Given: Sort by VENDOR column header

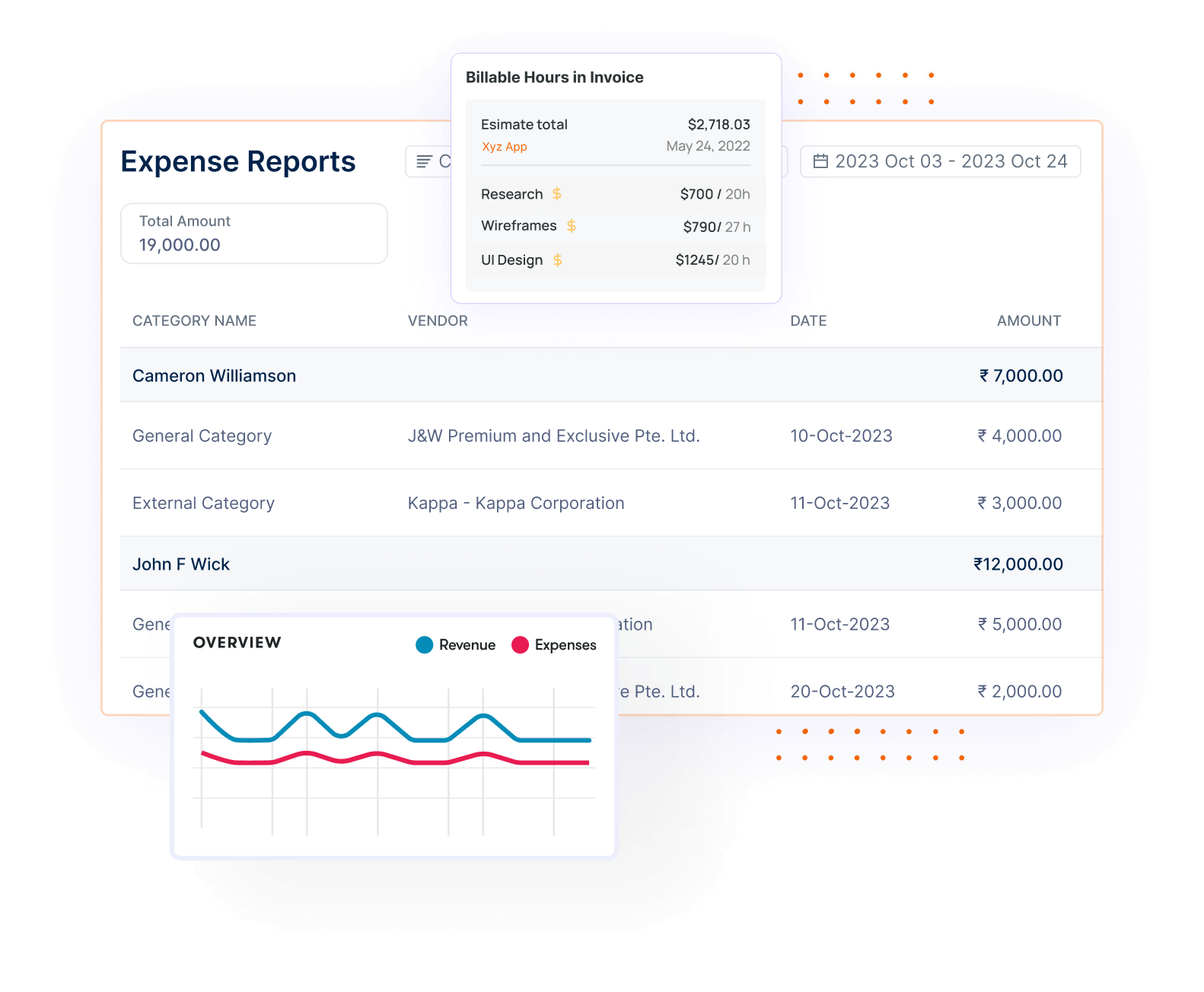Looking at the screenshot, I should tap(438, 321).
